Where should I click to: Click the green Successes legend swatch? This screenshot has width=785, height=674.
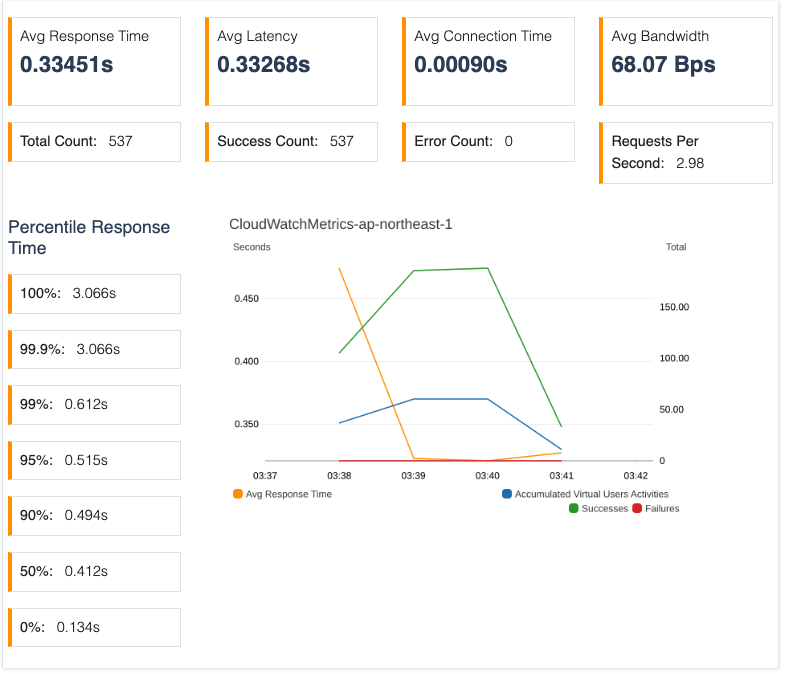[x=574, y=509]
